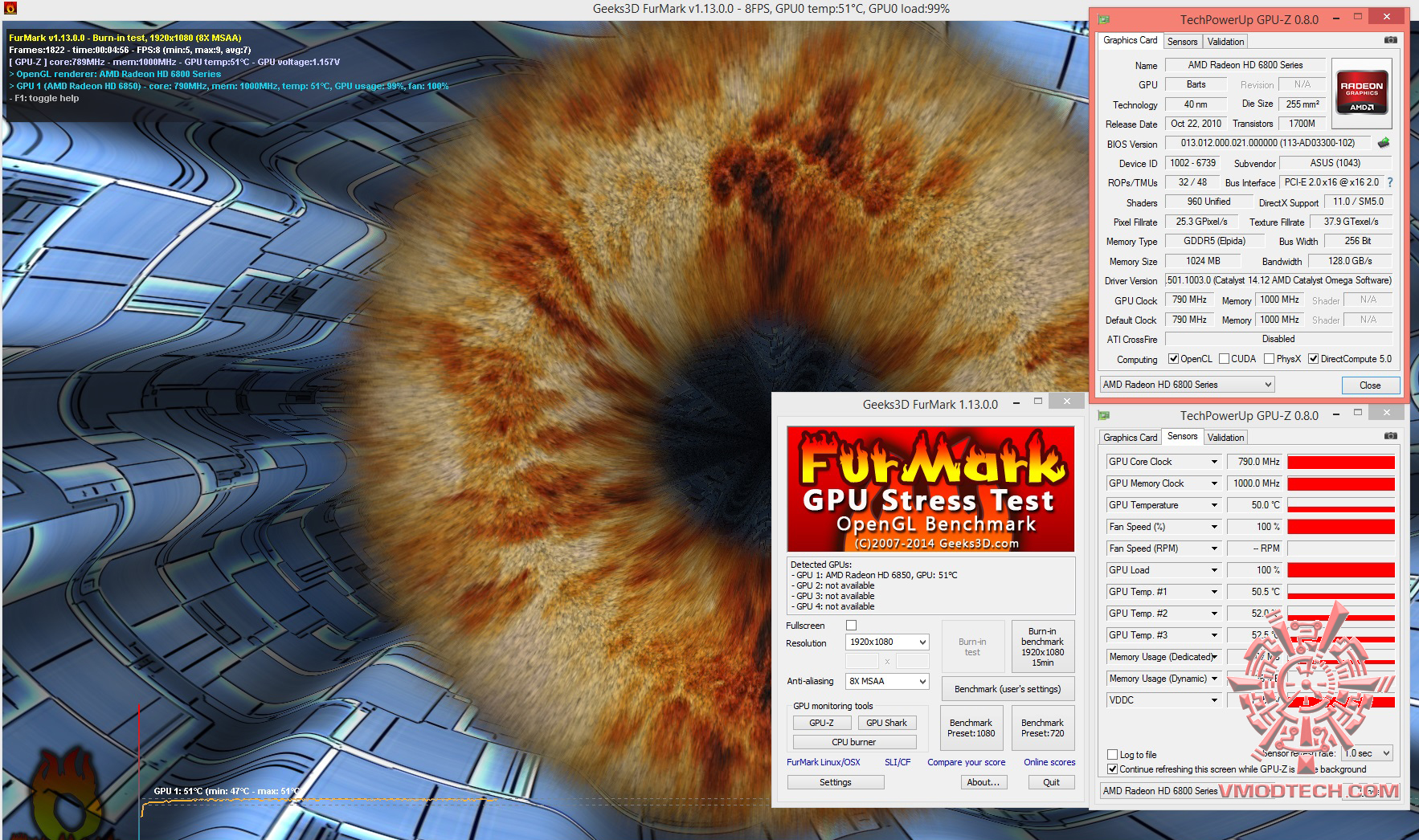Viewport: 1419px width, 840px height.
Task: Switch to Graphics Card tab in lower GPU-Z window
Action: [1130, 438]
